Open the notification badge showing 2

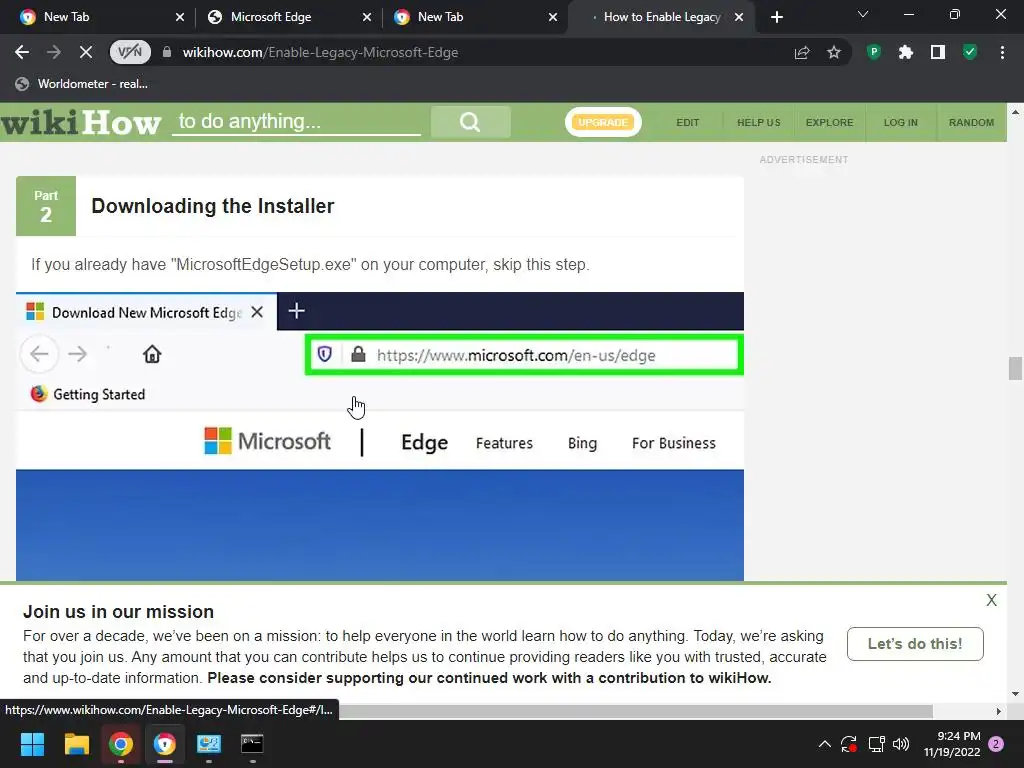pos(996,744)
